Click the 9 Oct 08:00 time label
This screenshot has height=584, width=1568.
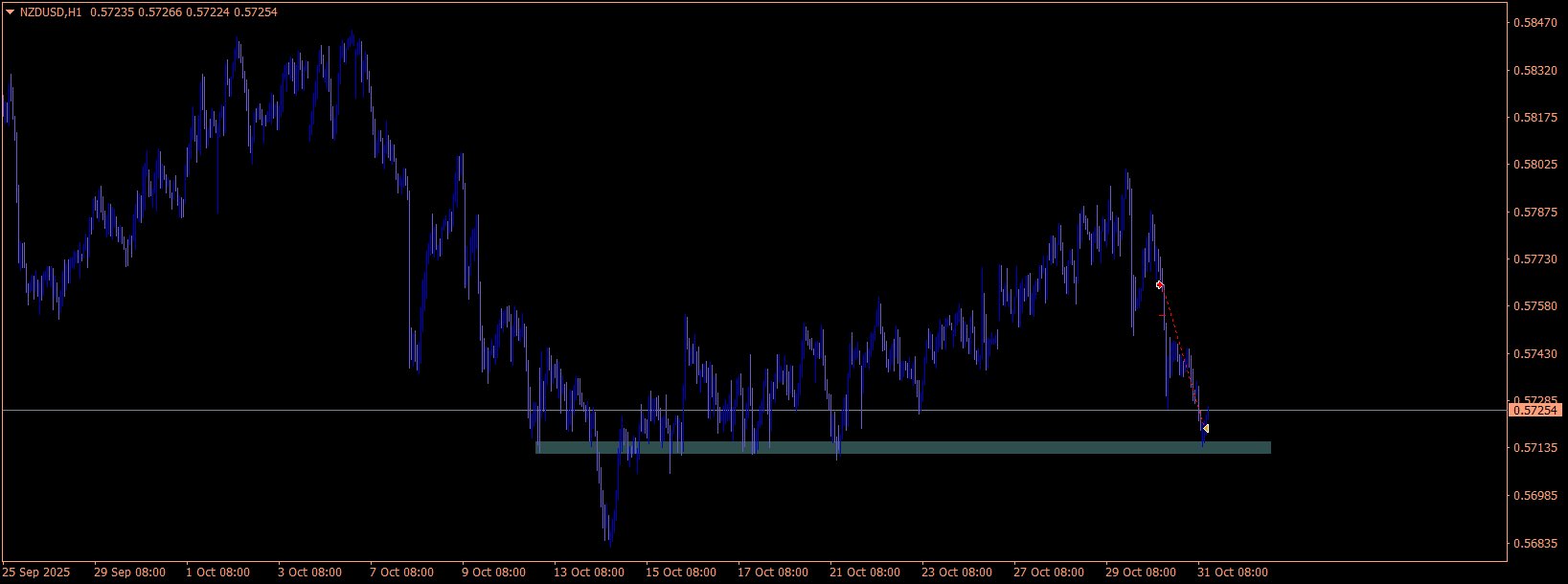(x=493, y=573)
